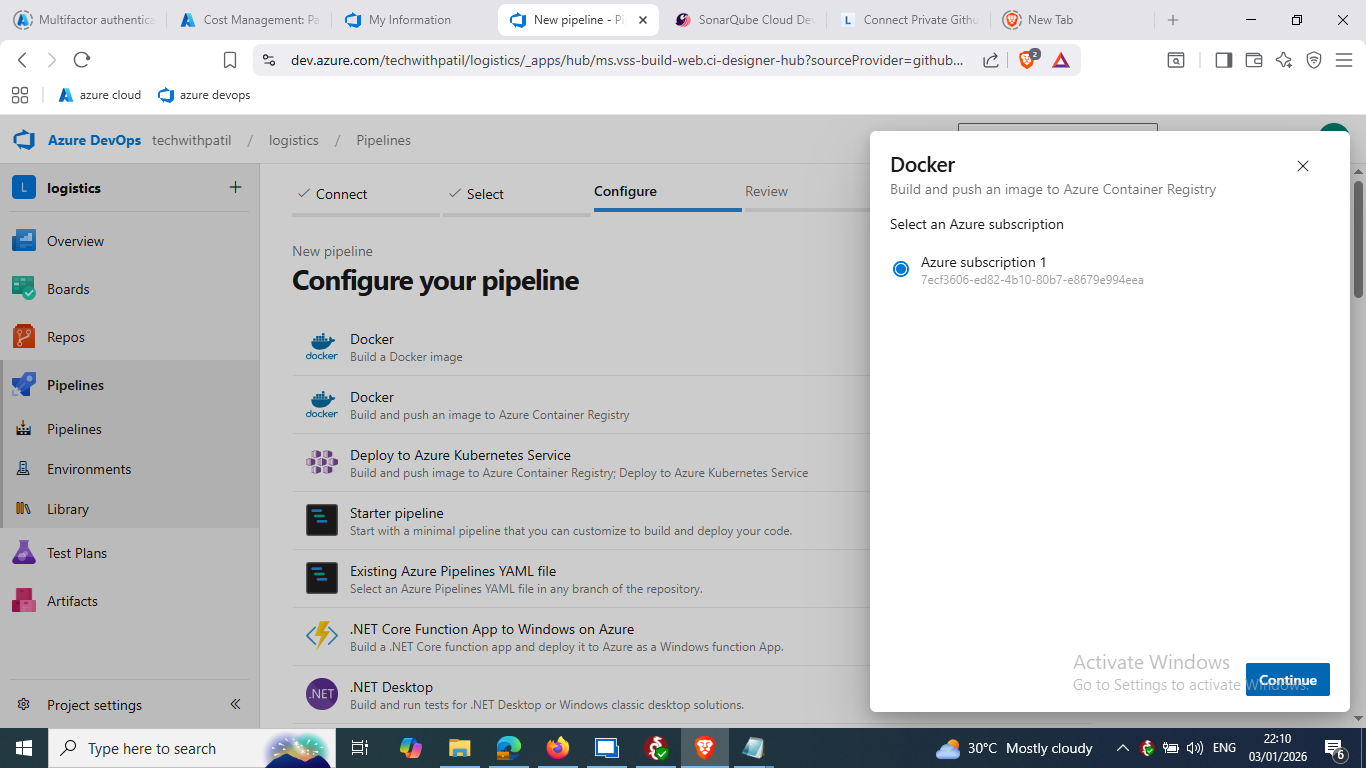Select Deploy to Azure Kubernetes Service option
The height and width of the screenshot is (768, 1366).
[x=460, y=455]
